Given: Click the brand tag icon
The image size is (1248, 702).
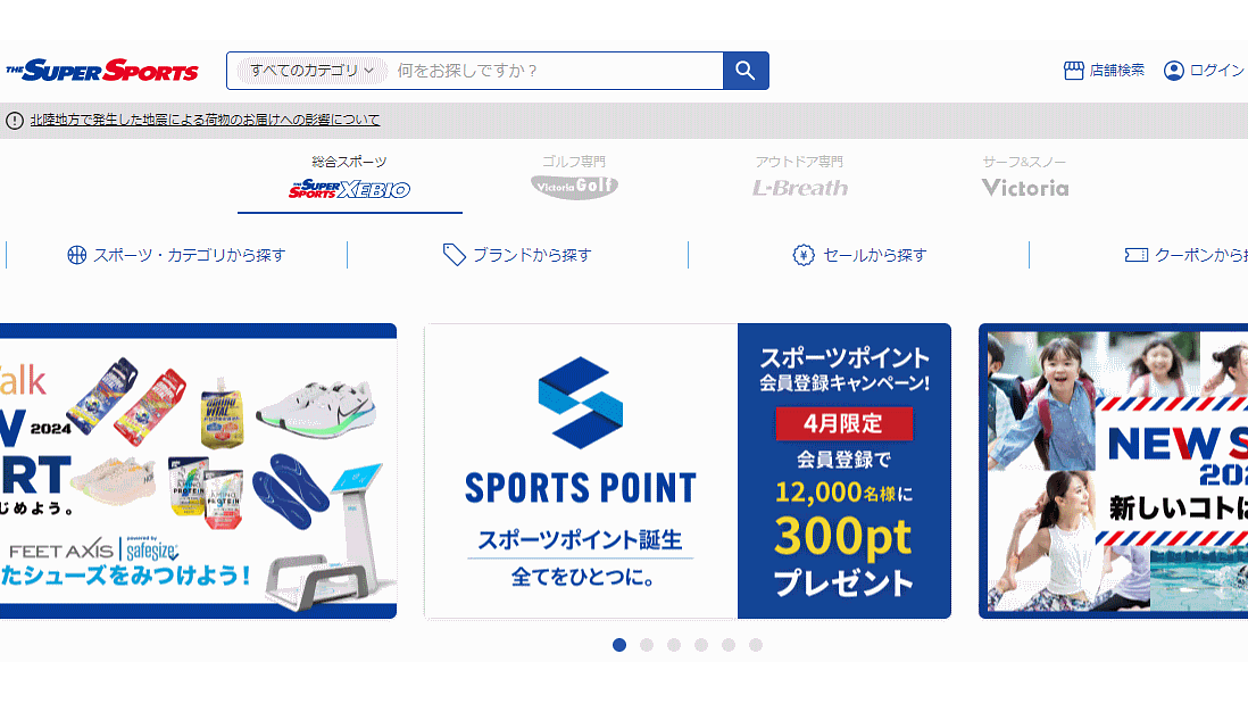Looking at the screenshot, I should click(x=454, y=255).
